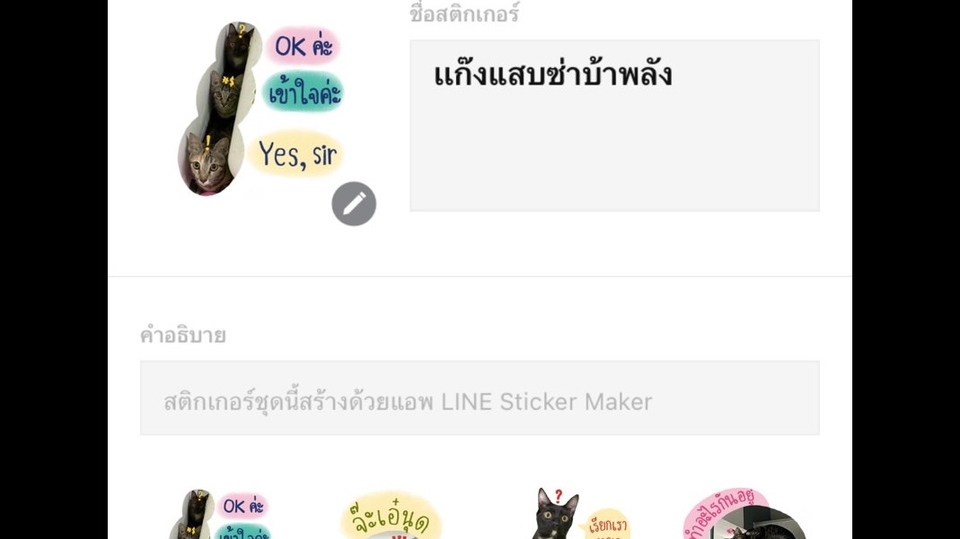
Task: Click the คำอธิบาย label above description field
Action: tap(183, 335)
